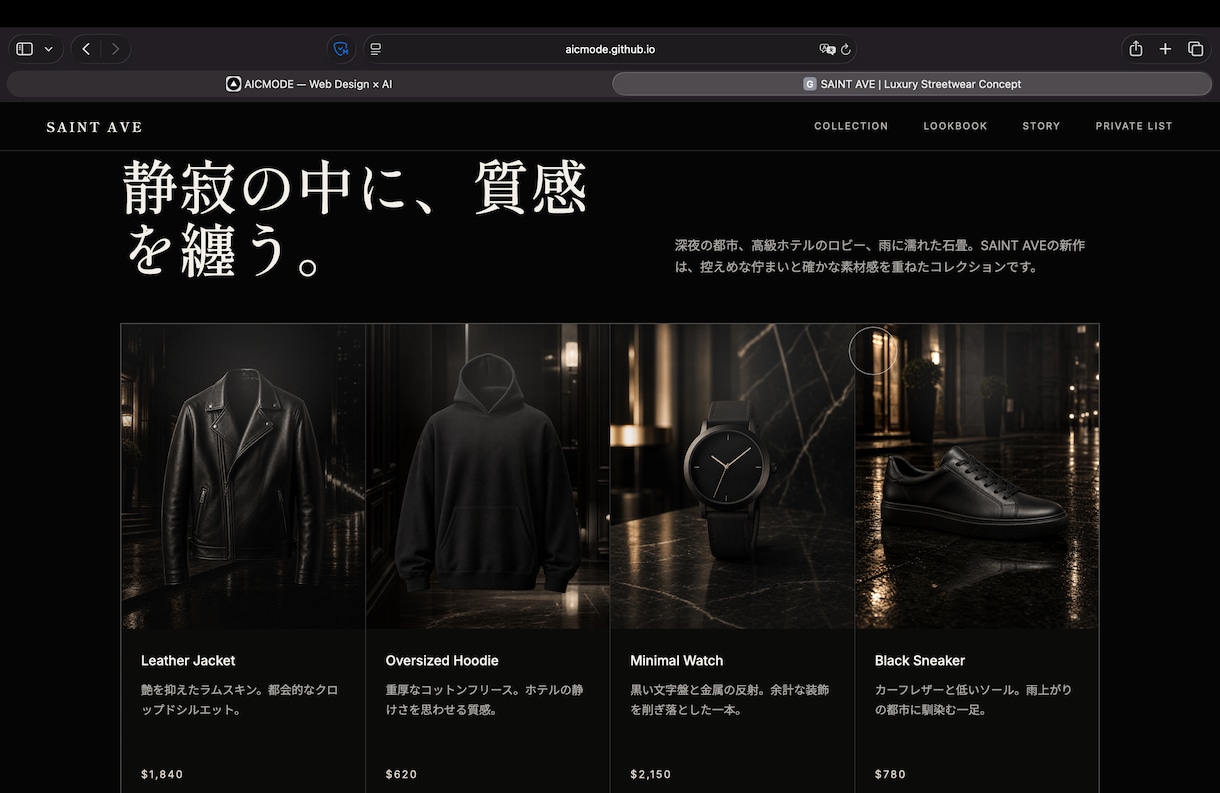Open the Minimal Watch product image
This screenshot has width=1220, height=793.
(732, 476)
